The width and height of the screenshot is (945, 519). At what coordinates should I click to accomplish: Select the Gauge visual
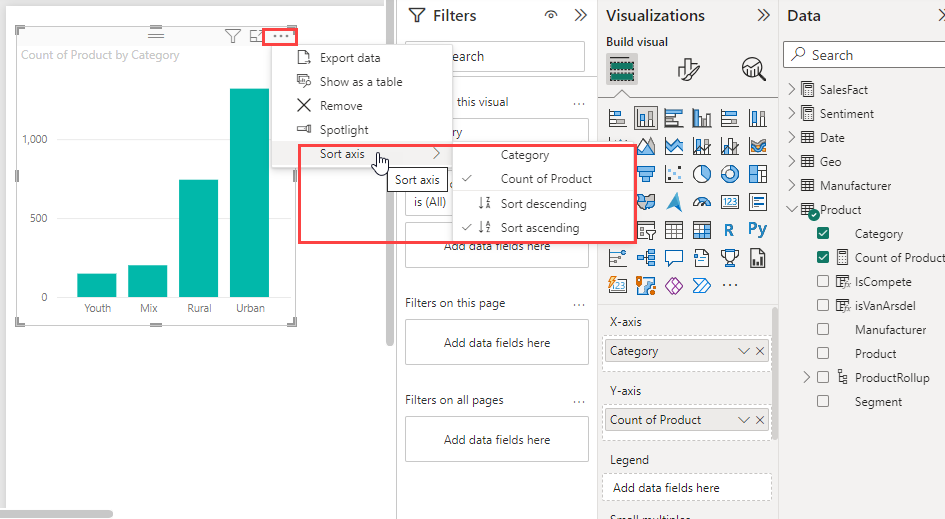702,202
